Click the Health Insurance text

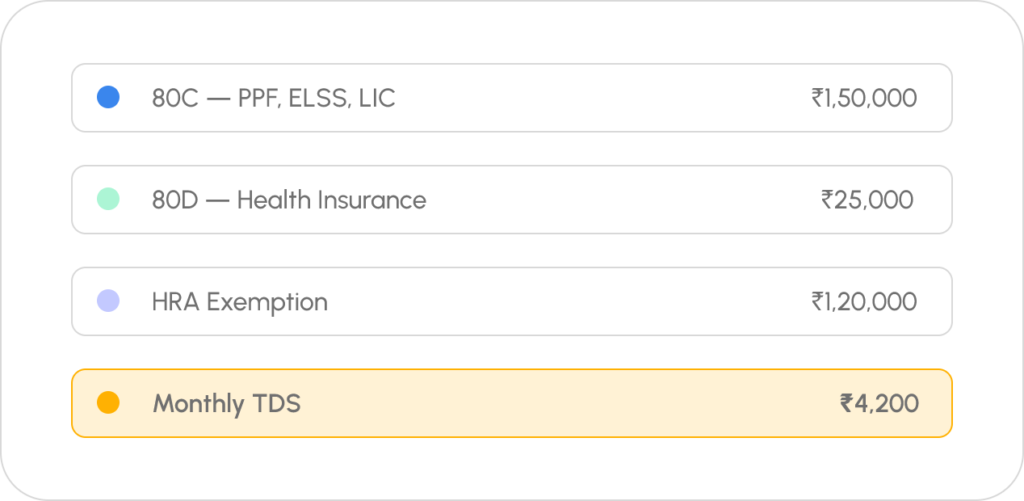point(331,200)
